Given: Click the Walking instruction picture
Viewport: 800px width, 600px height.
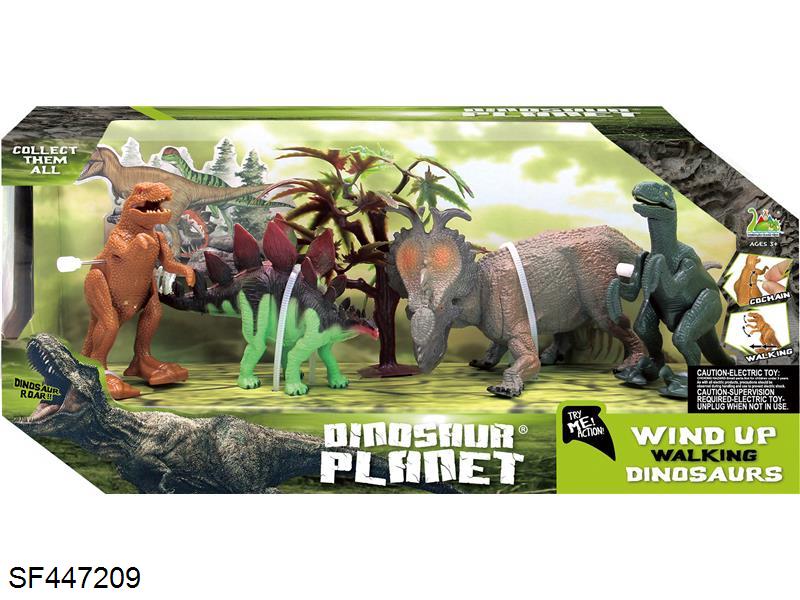Looking at the screenshot, I should click(x=760, y=335).
